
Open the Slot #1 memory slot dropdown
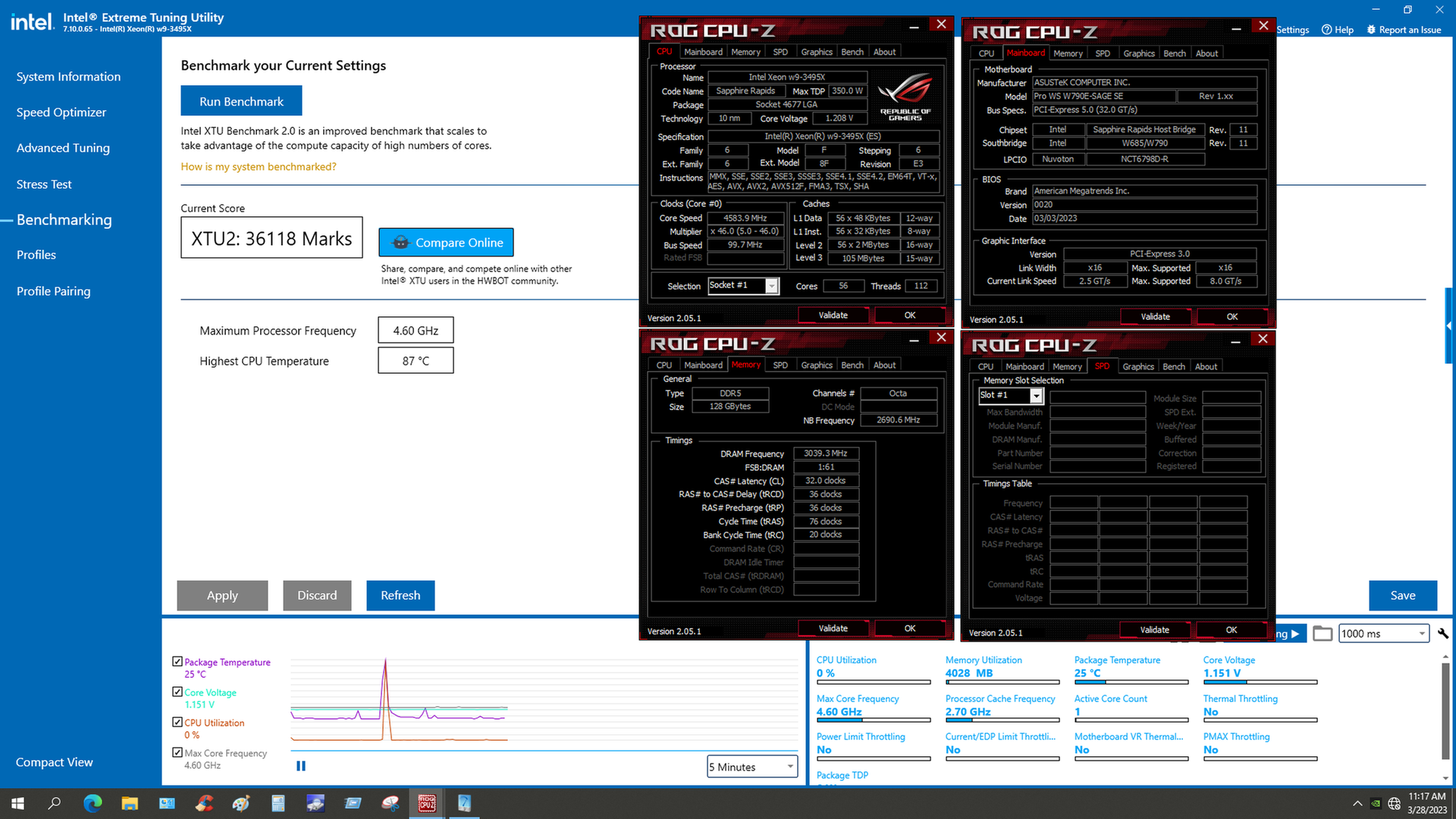(x=1011, y=395)
